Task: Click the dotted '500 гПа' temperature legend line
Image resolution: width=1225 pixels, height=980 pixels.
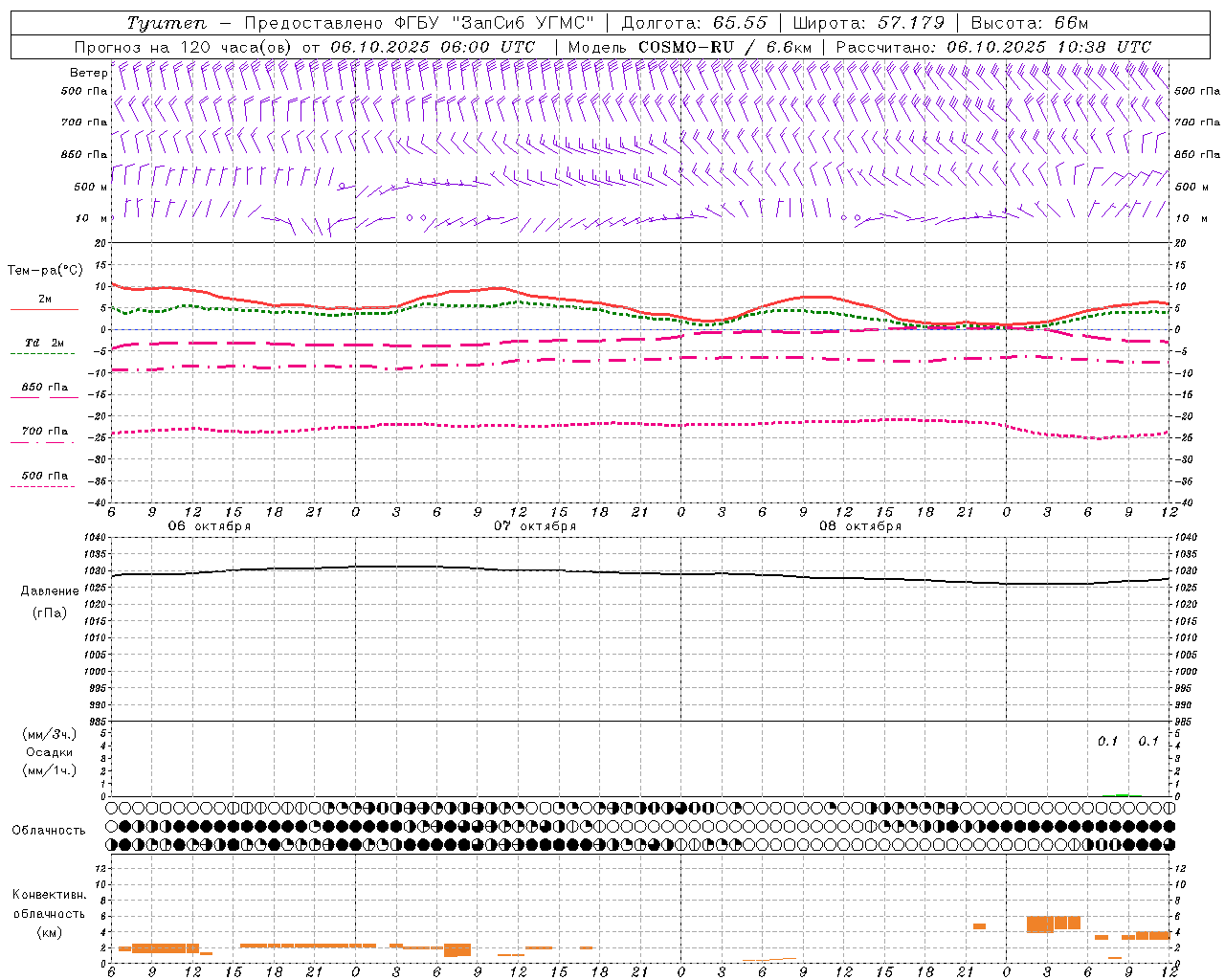Action: click(x=42, y=487)
